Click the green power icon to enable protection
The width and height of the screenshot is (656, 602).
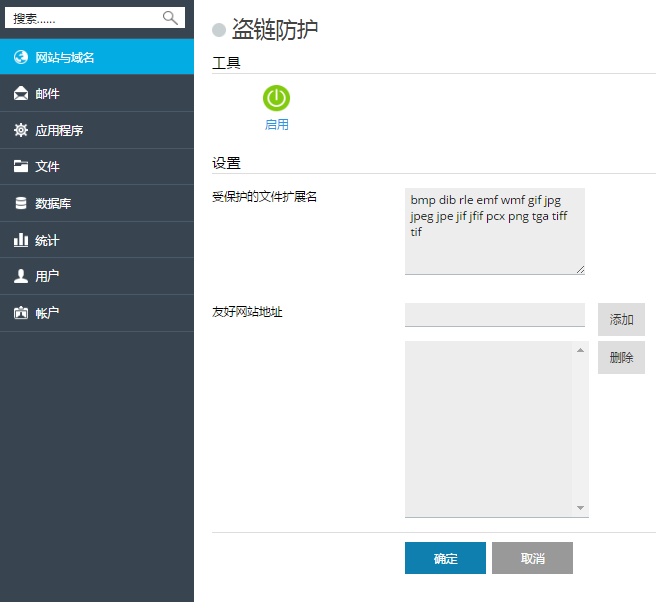[276, 98]
